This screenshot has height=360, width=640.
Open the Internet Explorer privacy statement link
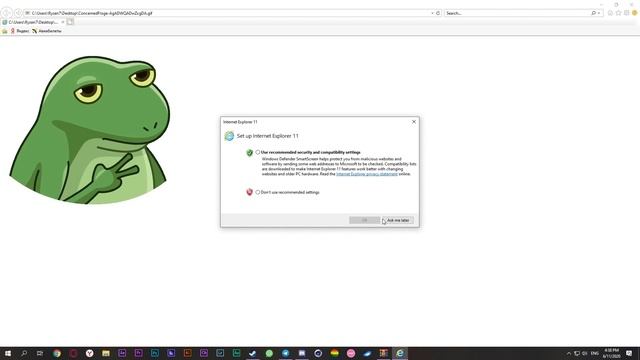pos(367,174)
